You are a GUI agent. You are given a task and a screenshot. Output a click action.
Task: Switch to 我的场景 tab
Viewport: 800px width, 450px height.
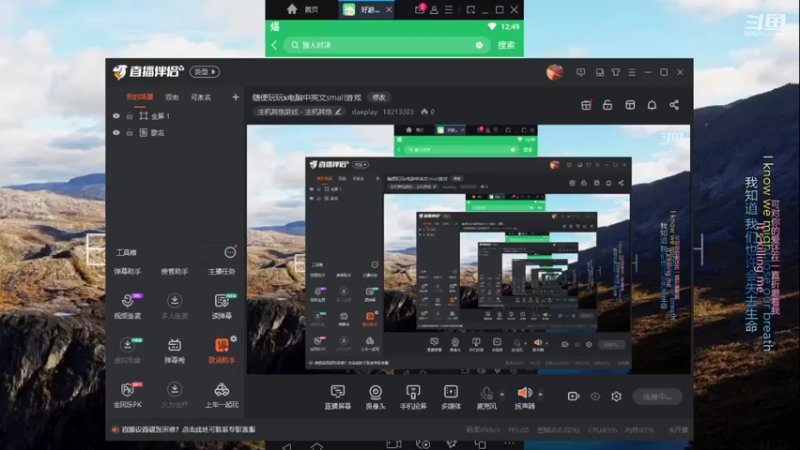[x=139, y=97]
